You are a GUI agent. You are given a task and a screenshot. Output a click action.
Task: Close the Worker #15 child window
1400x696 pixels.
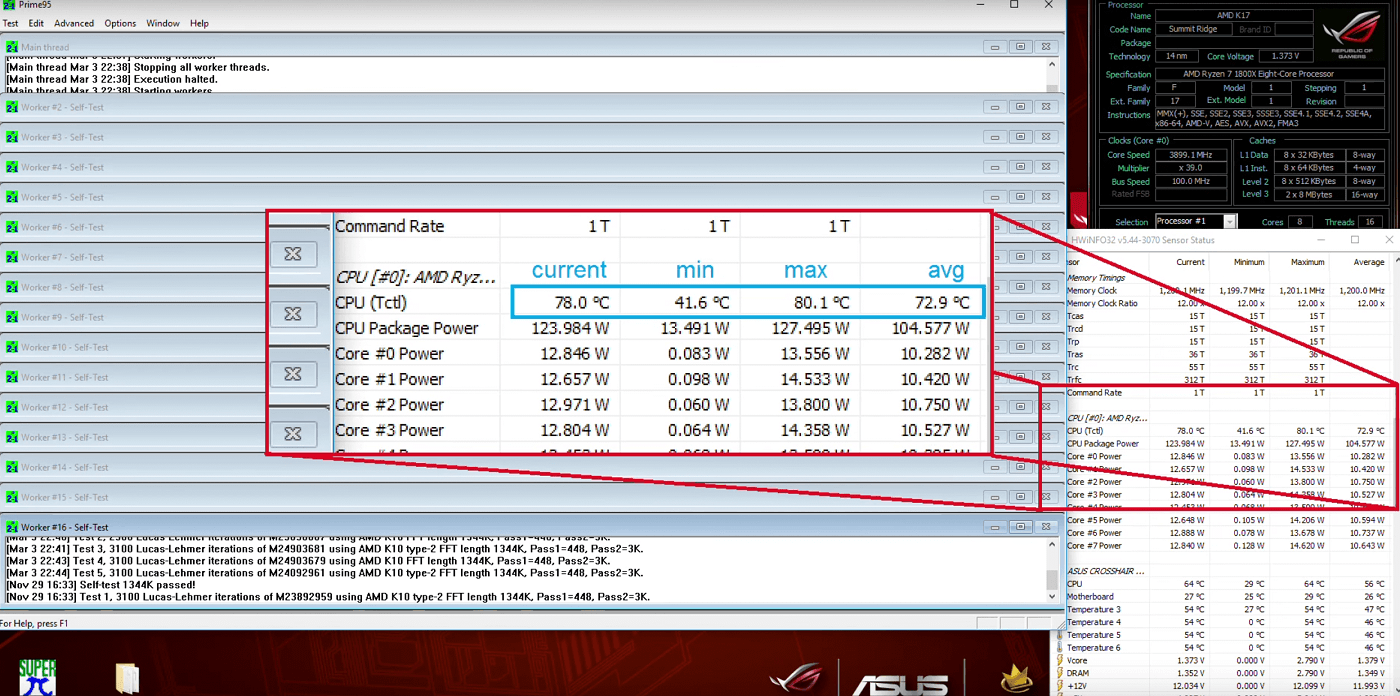(x=1045, y=497)
